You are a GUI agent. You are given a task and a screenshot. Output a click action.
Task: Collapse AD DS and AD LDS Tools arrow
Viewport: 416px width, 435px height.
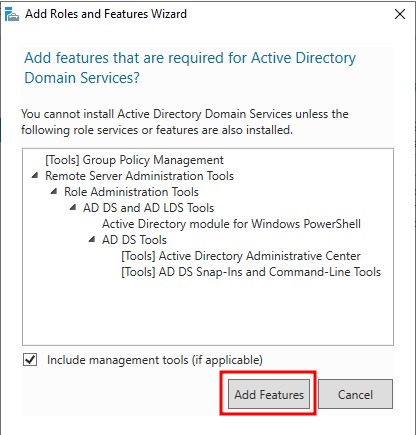[x=73, y=207]
